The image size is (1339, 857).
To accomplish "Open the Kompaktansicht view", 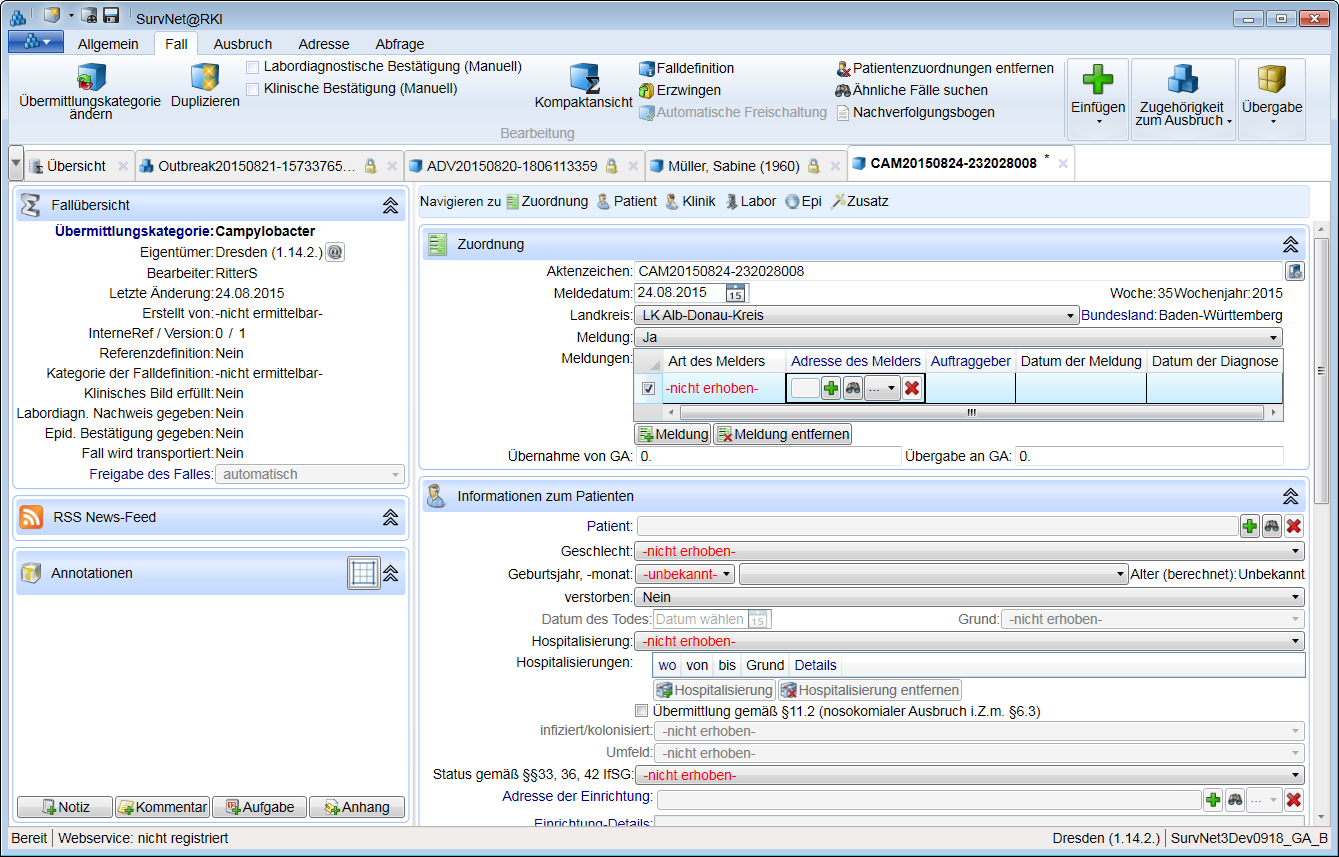I will pos(584,78).
